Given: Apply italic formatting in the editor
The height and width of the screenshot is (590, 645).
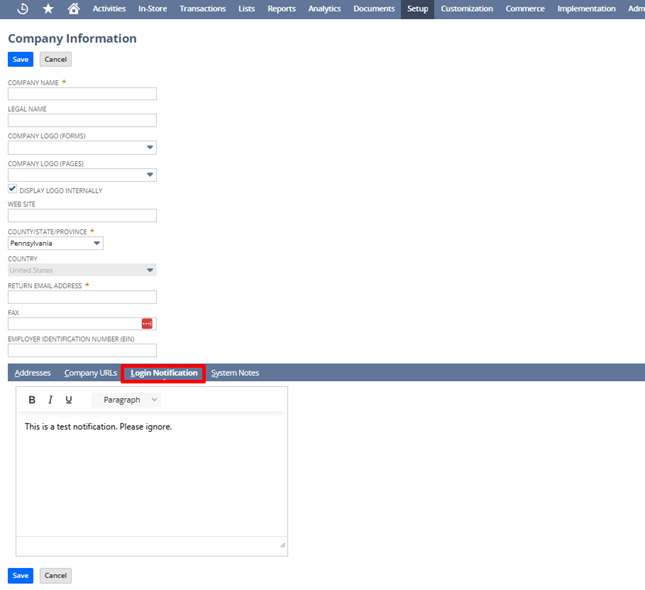Looking at the screenshot, I should tap(50, 400).
